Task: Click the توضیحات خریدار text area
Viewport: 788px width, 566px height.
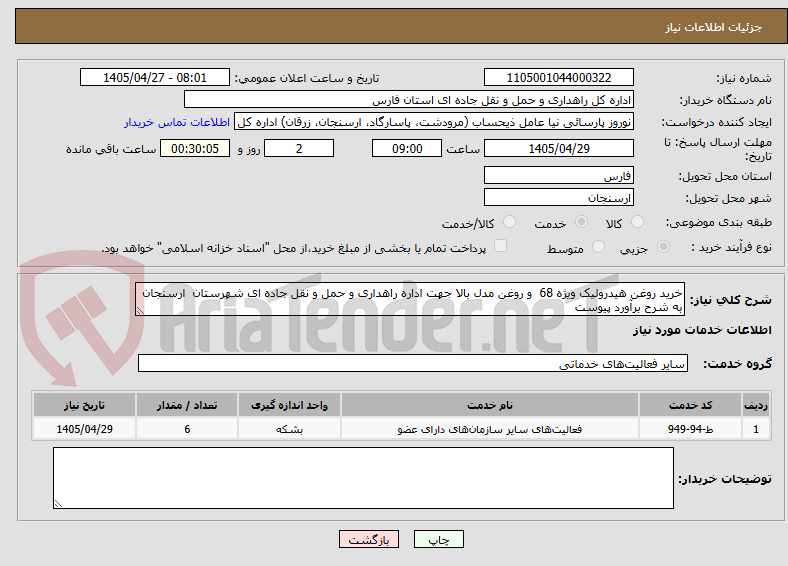Action: (363, 478)
